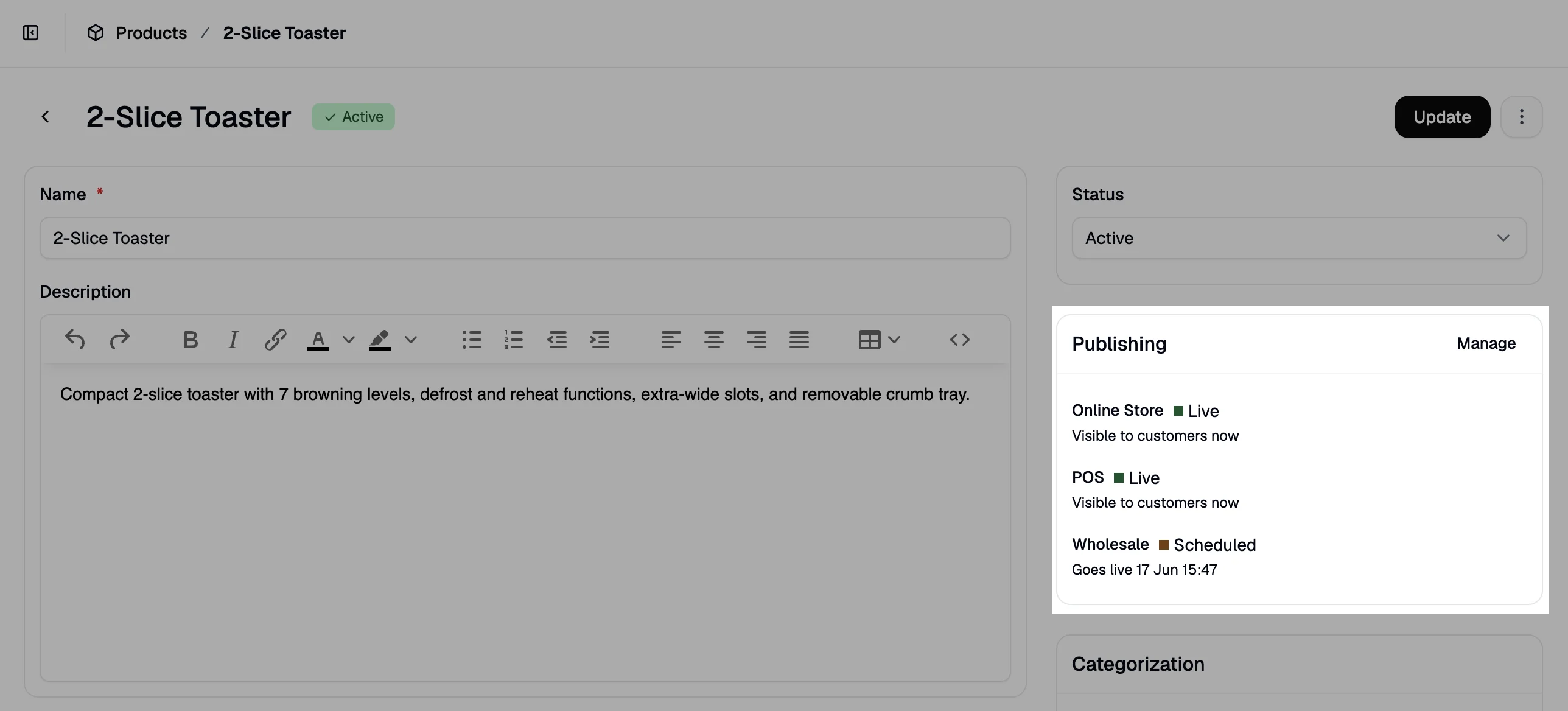Open the Products breadcrumb link

[152, 33]
